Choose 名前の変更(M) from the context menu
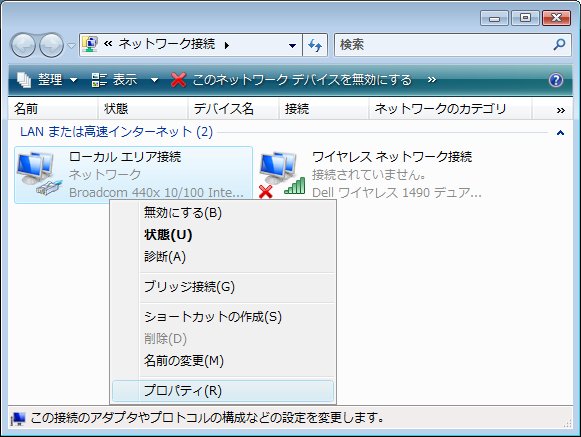Image resolution: width=581 pixels, height=437 pixels. [x=223, y=360]
